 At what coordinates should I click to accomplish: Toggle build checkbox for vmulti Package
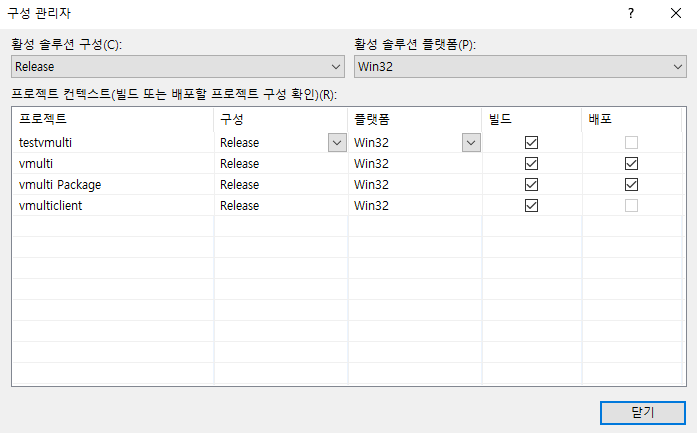point(532,184)
